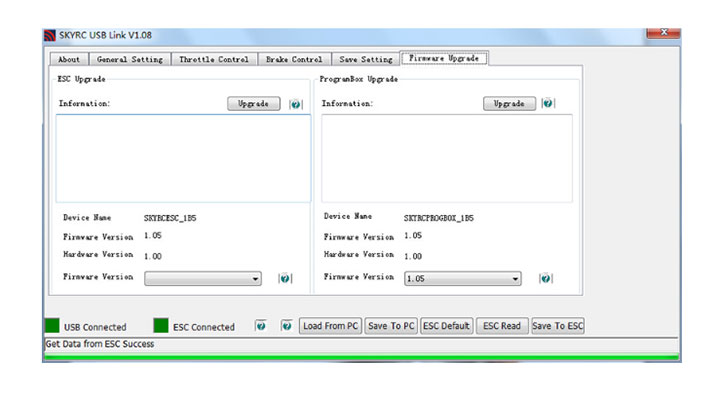This screenshot has width=717, height=397.
Task: Click the SKYRC app logo in title bar
Action: click(49, 35)
